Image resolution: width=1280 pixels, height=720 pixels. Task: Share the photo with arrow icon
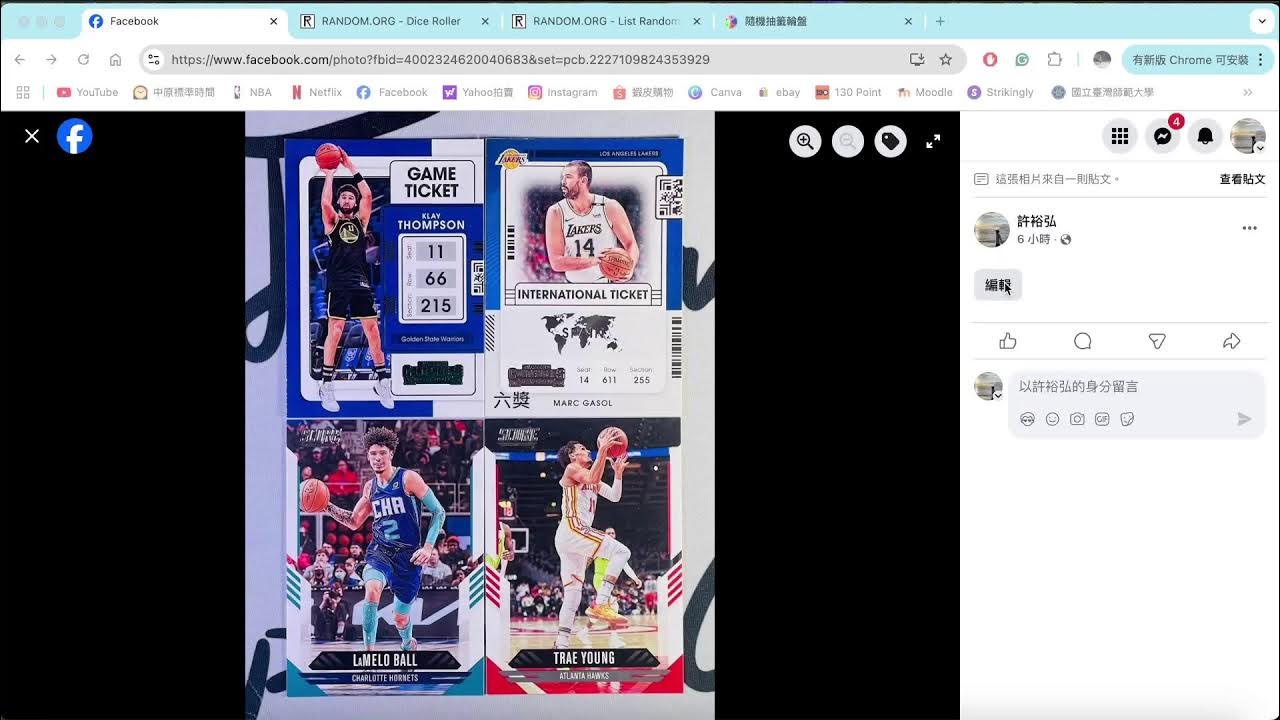(x=1231, y=341)
